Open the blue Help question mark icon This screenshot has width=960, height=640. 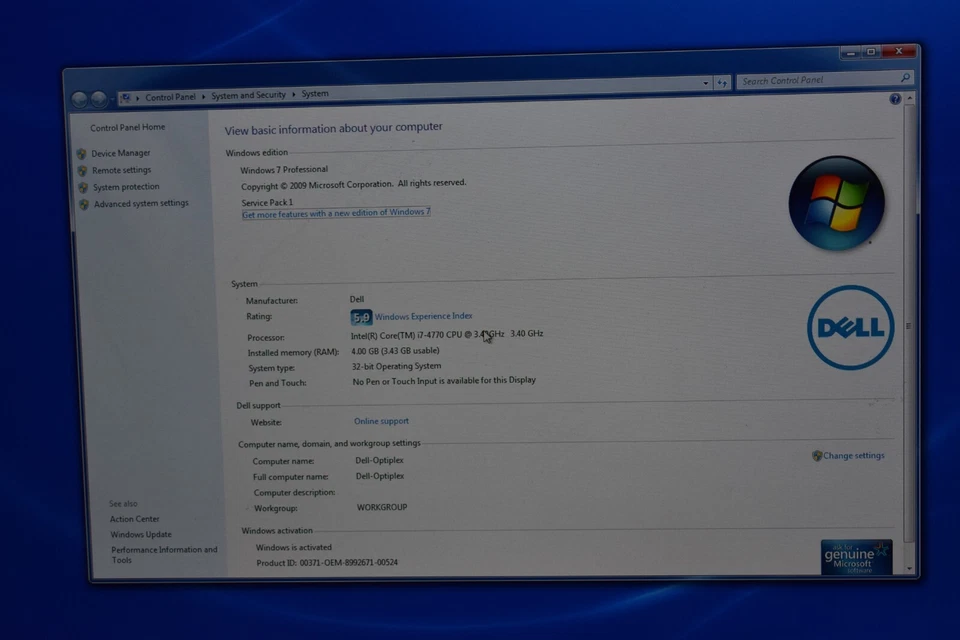895,99
